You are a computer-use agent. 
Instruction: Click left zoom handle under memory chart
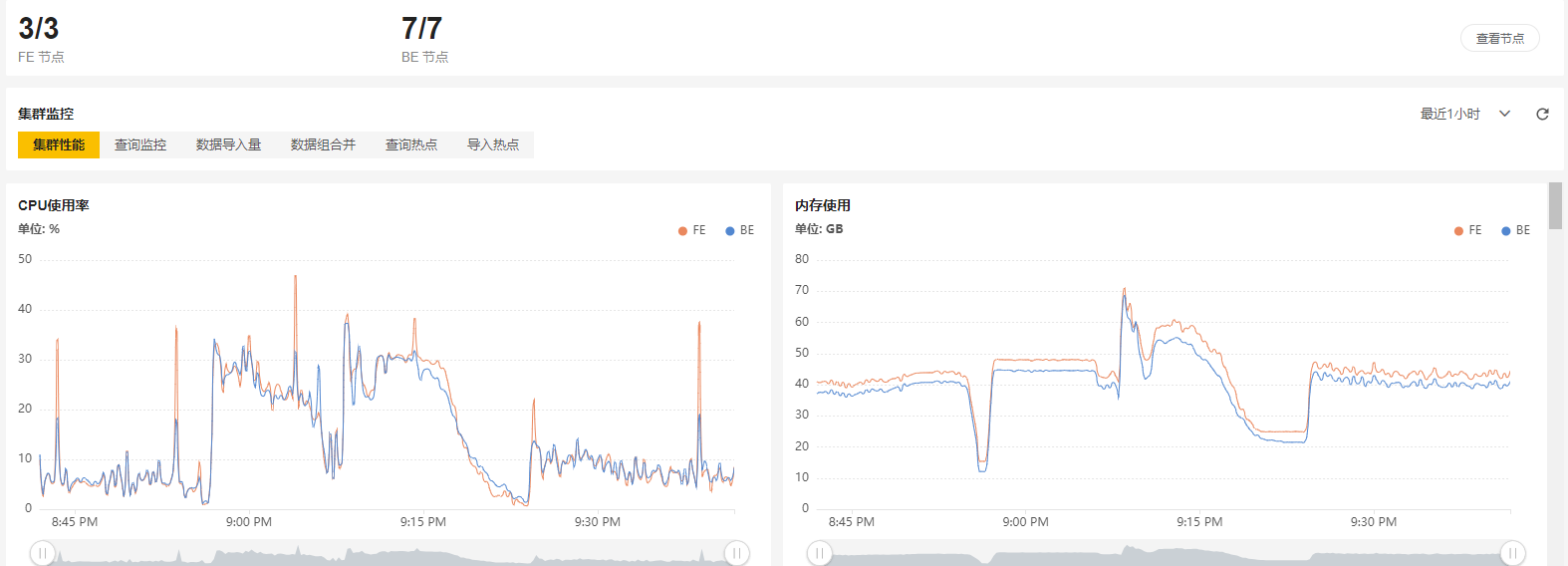(x=819, y=553)
